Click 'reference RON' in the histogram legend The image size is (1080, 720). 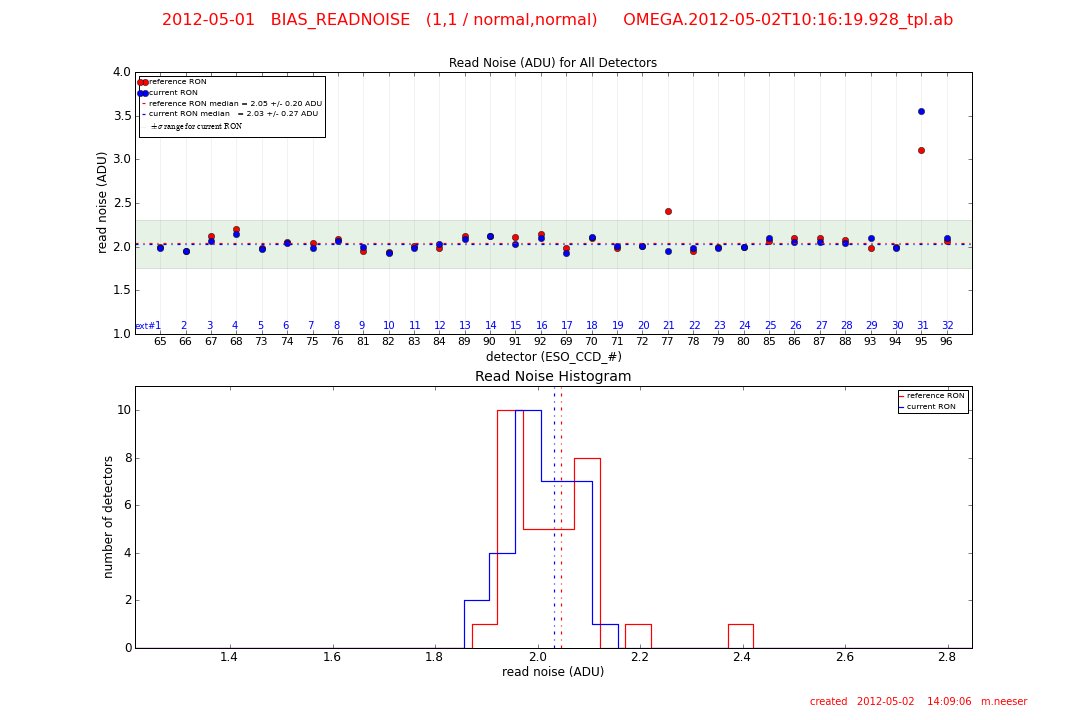(x=935, y=396)
